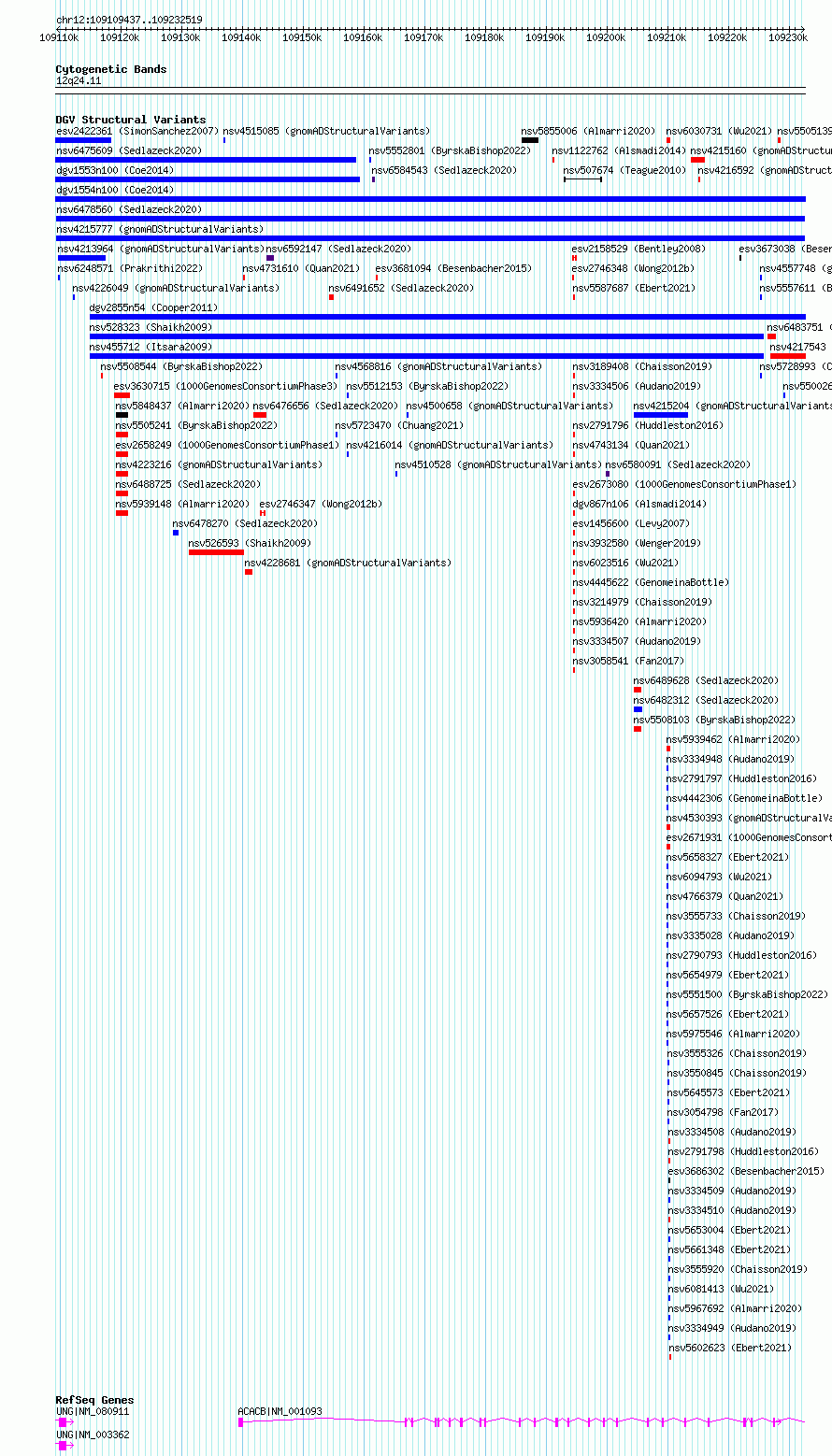Select nsv6584543 Sedlazeck2020 label
This screenshot has width=832, height=1456.
coord(443,170)
